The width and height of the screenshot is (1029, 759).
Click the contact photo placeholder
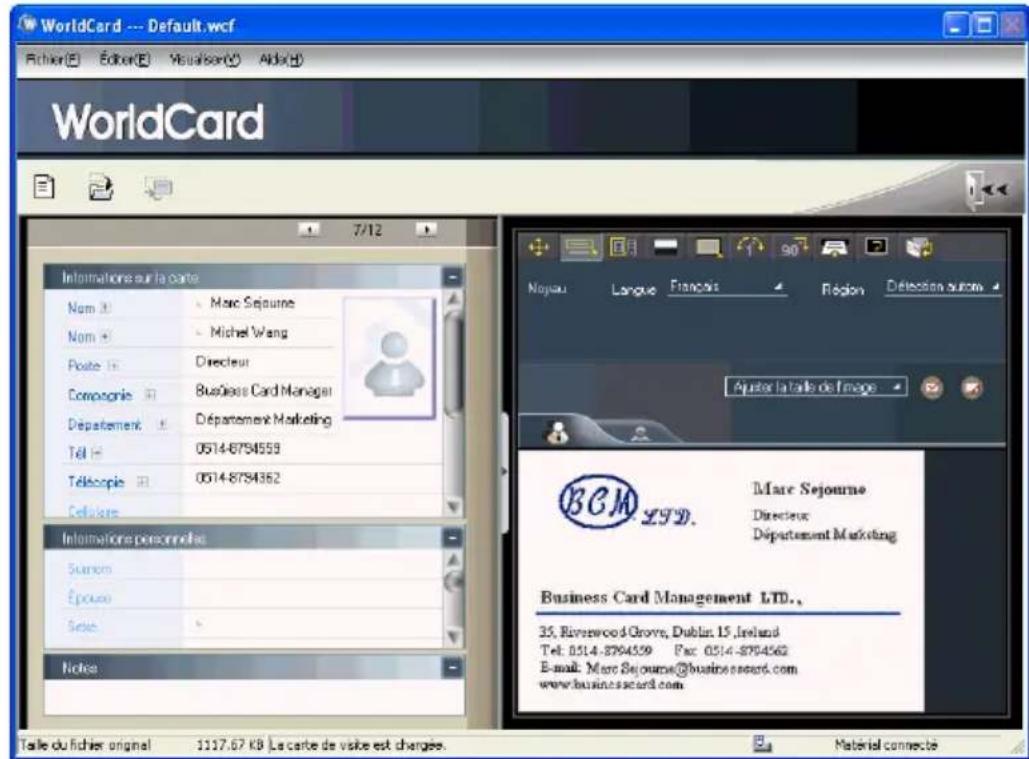point(390,358)
